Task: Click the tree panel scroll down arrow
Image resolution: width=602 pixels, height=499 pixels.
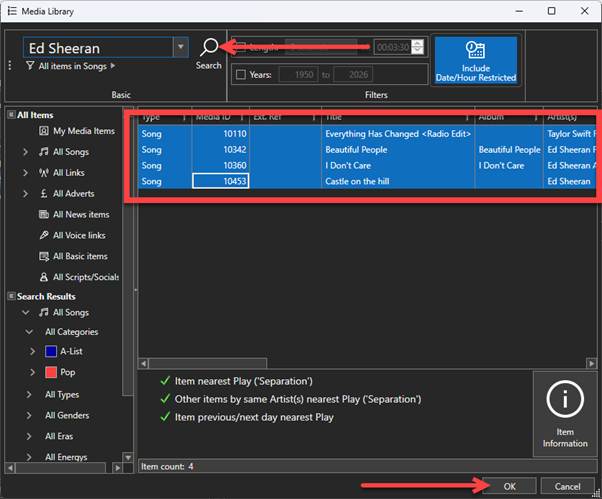Action: coord(128,457)
